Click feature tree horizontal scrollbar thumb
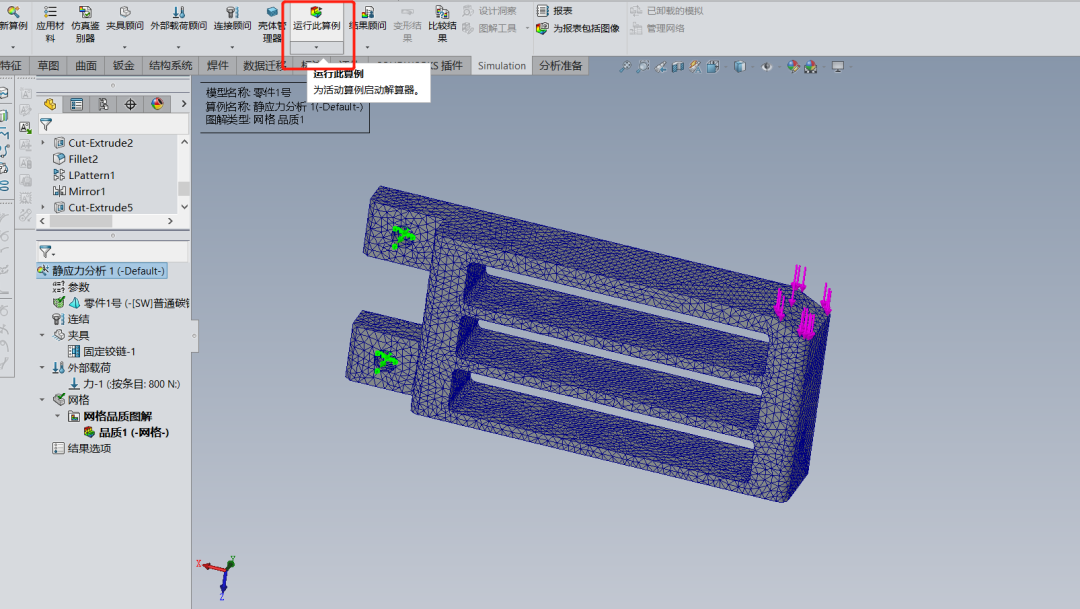1080x609 pixels. [81, 221]
